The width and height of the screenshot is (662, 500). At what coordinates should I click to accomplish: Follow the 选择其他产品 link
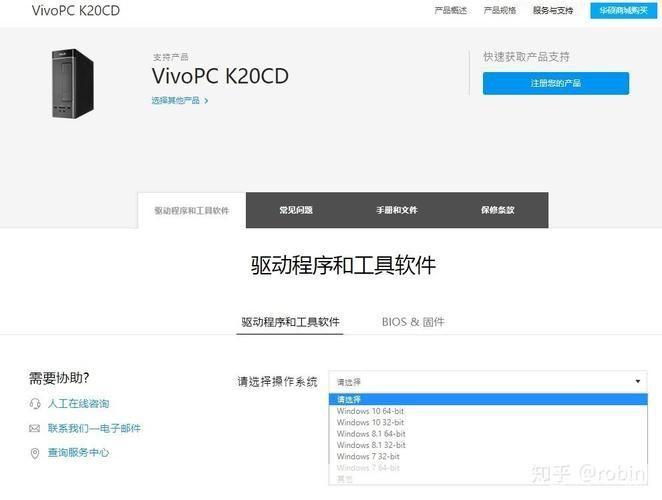coord(176,101)
